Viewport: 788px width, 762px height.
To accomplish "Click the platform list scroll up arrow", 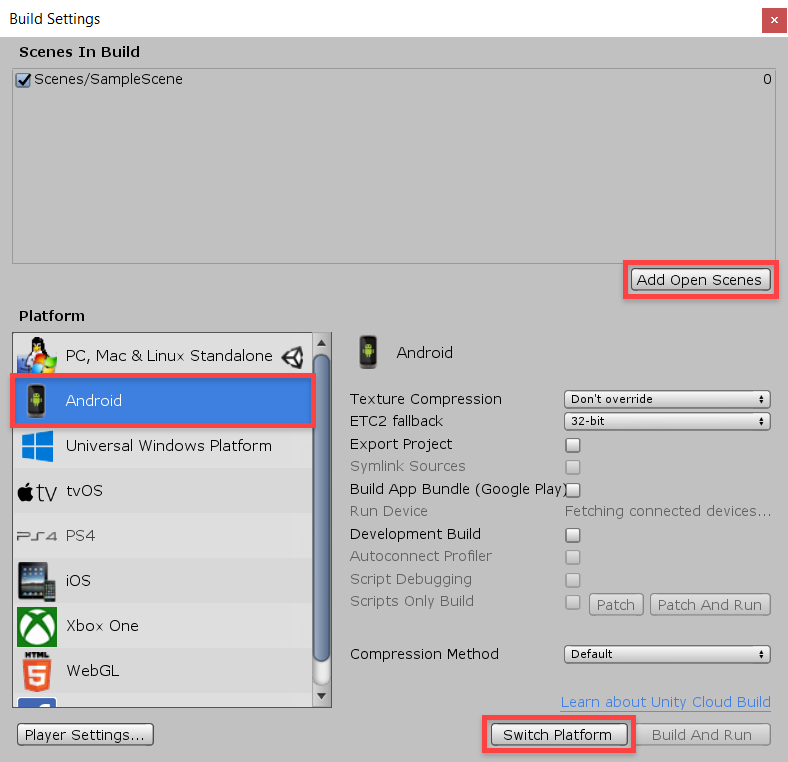I will click(322, 343).
